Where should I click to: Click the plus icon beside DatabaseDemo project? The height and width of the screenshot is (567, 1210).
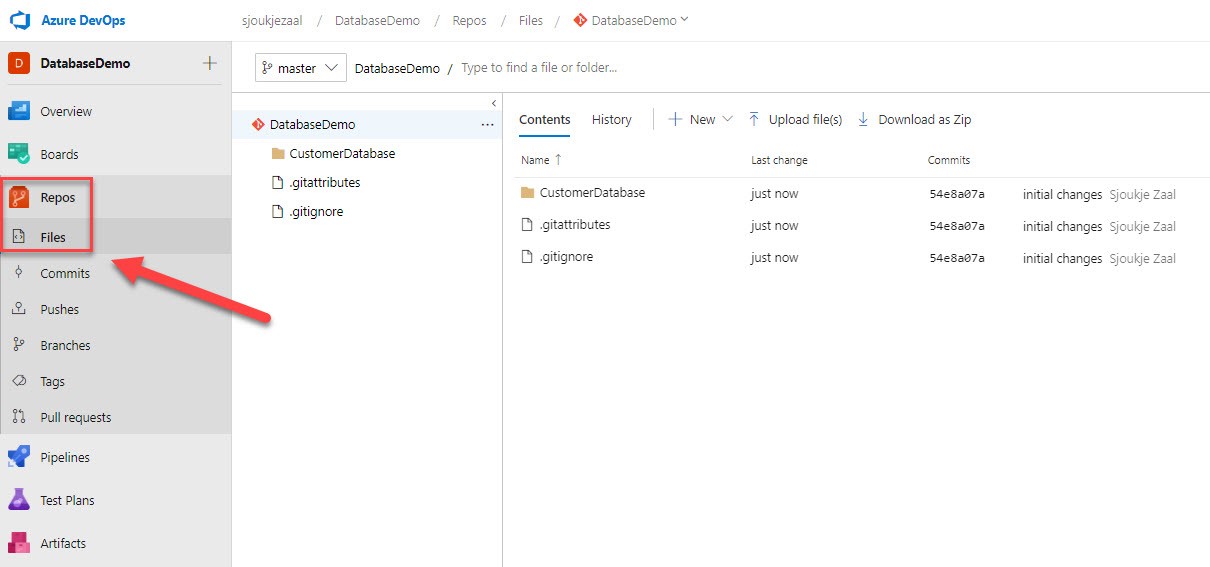[x=209, y=63]
